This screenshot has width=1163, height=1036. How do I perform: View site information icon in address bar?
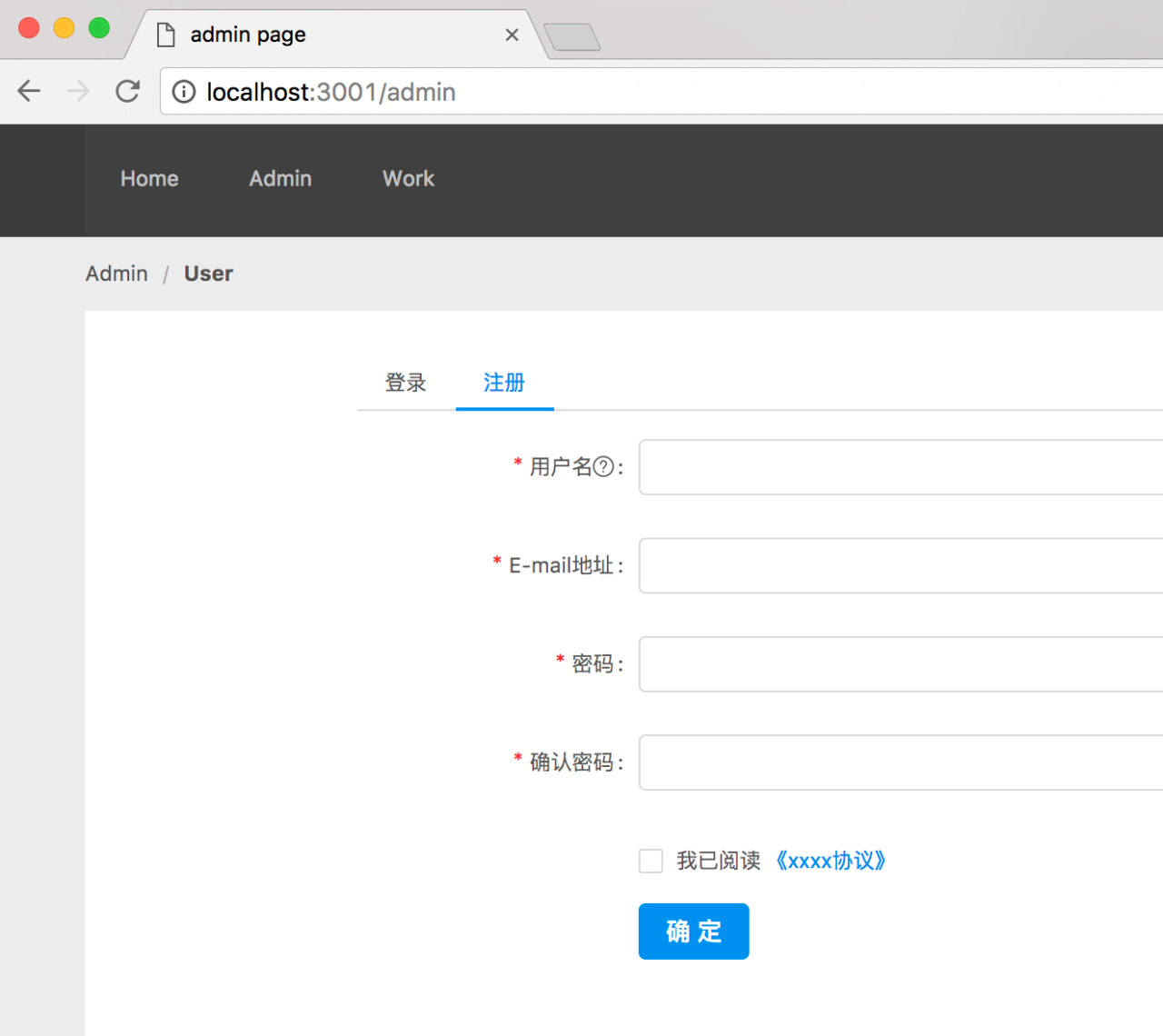tap(184, 92)
